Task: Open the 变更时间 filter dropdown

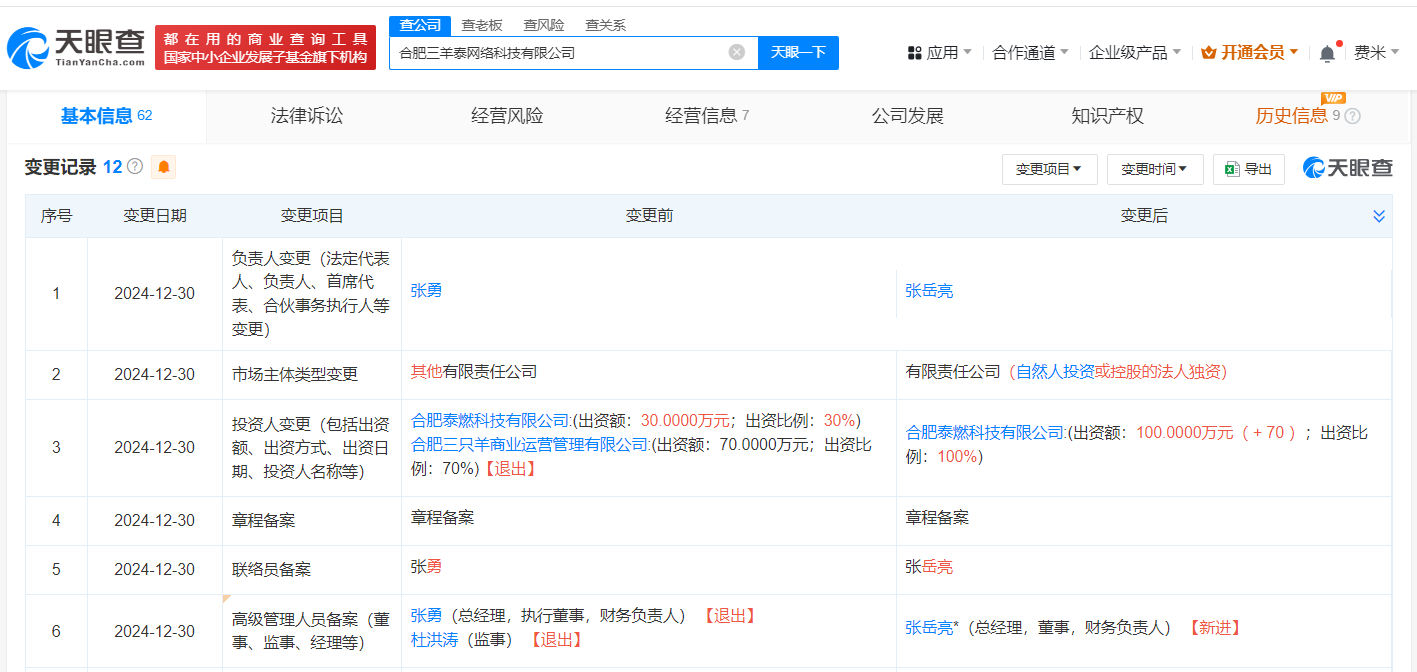Action: coord(1155,169)
